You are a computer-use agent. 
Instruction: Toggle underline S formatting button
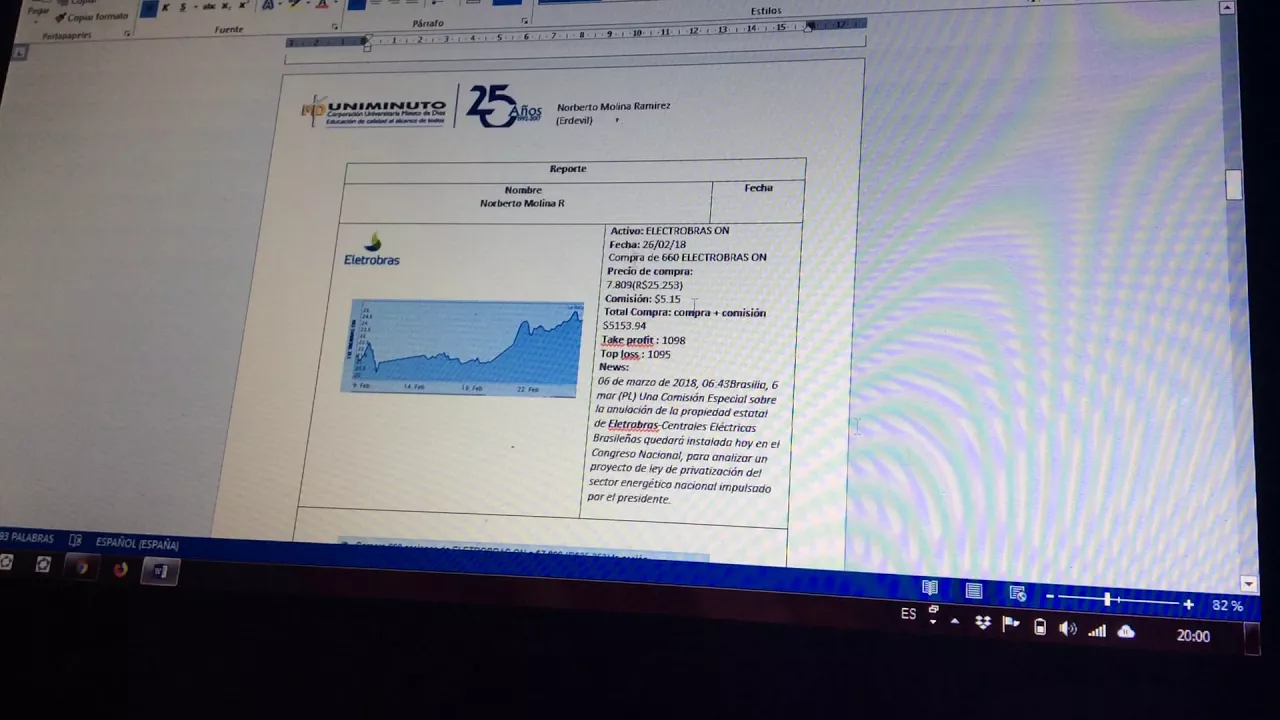pyautogui.click(x=182, y=8)
